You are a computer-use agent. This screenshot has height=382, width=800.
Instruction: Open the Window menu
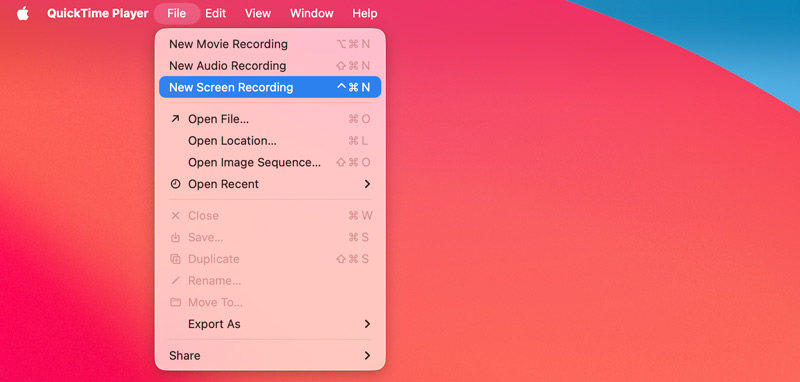click(312, 14)
